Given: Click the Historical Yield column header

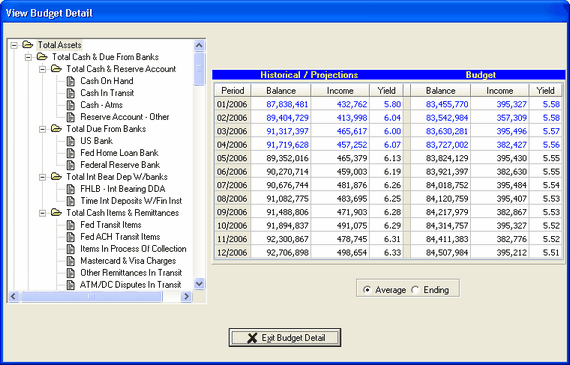Looking at the screenshot, I should [386, 91].
